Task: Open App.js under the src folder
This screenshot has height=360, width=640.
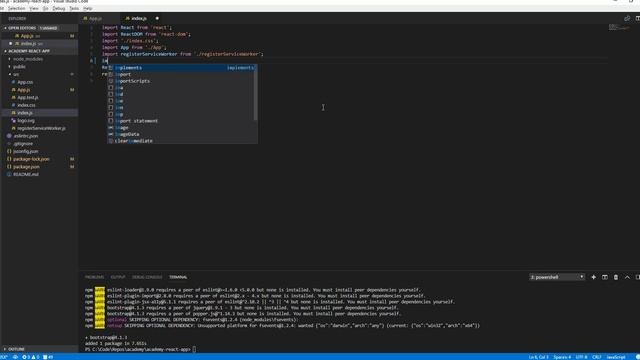Action: [x=24, y=90]
